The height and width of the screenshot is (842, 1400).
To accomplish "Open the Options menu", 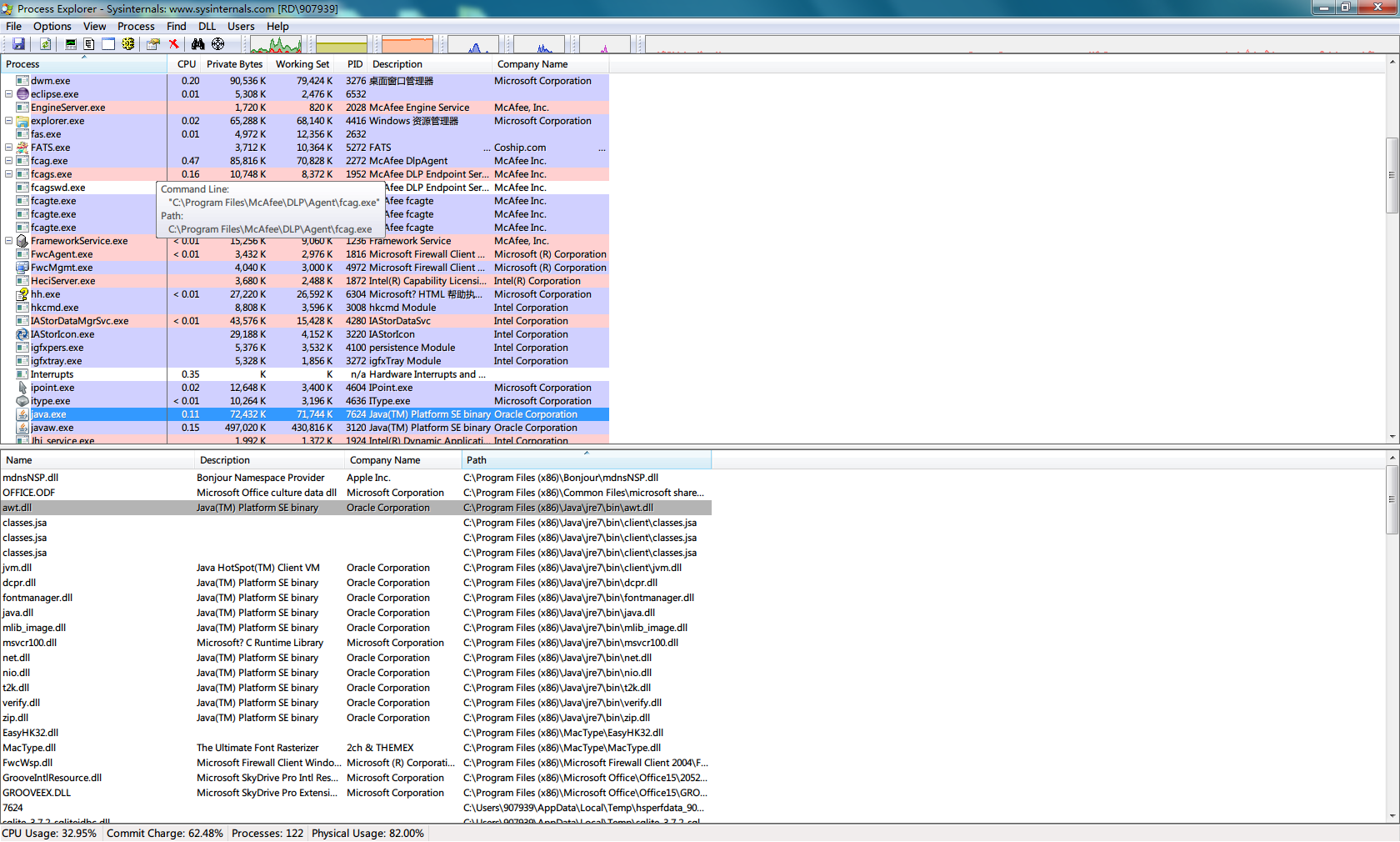I will coord(52,27).
